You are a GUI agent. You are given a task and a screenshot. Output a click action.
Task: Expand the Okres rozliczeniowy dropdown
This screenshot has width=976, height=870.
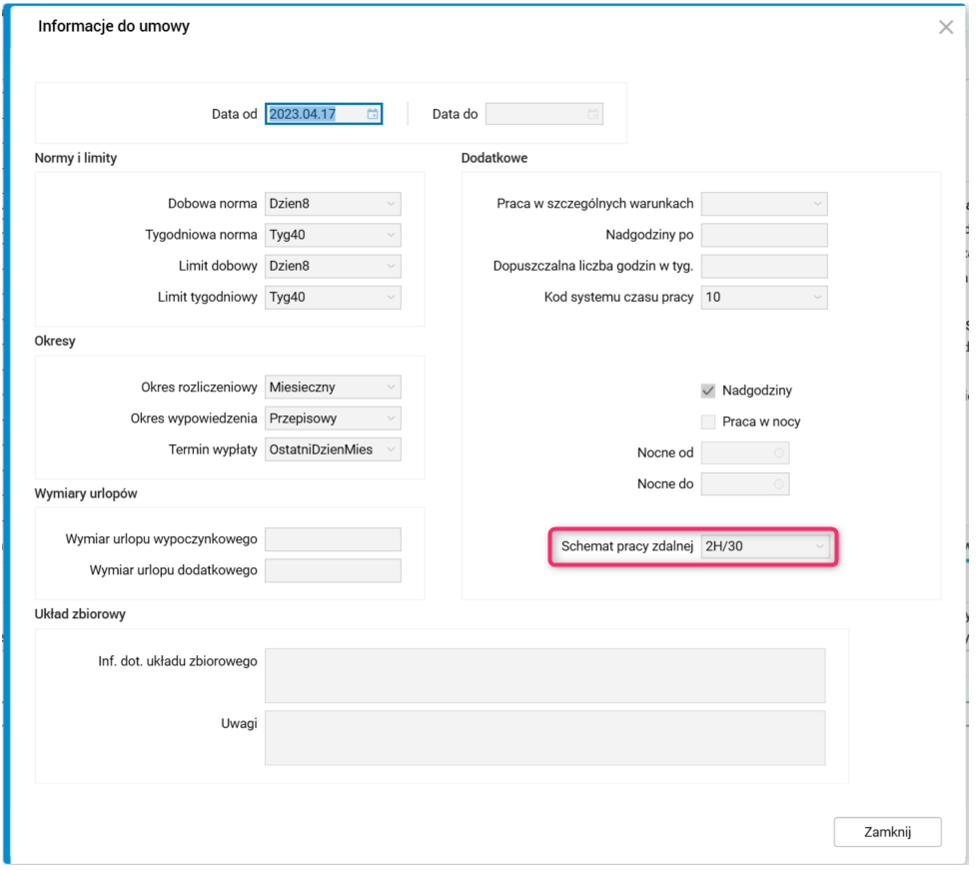(x=390, y=387)
